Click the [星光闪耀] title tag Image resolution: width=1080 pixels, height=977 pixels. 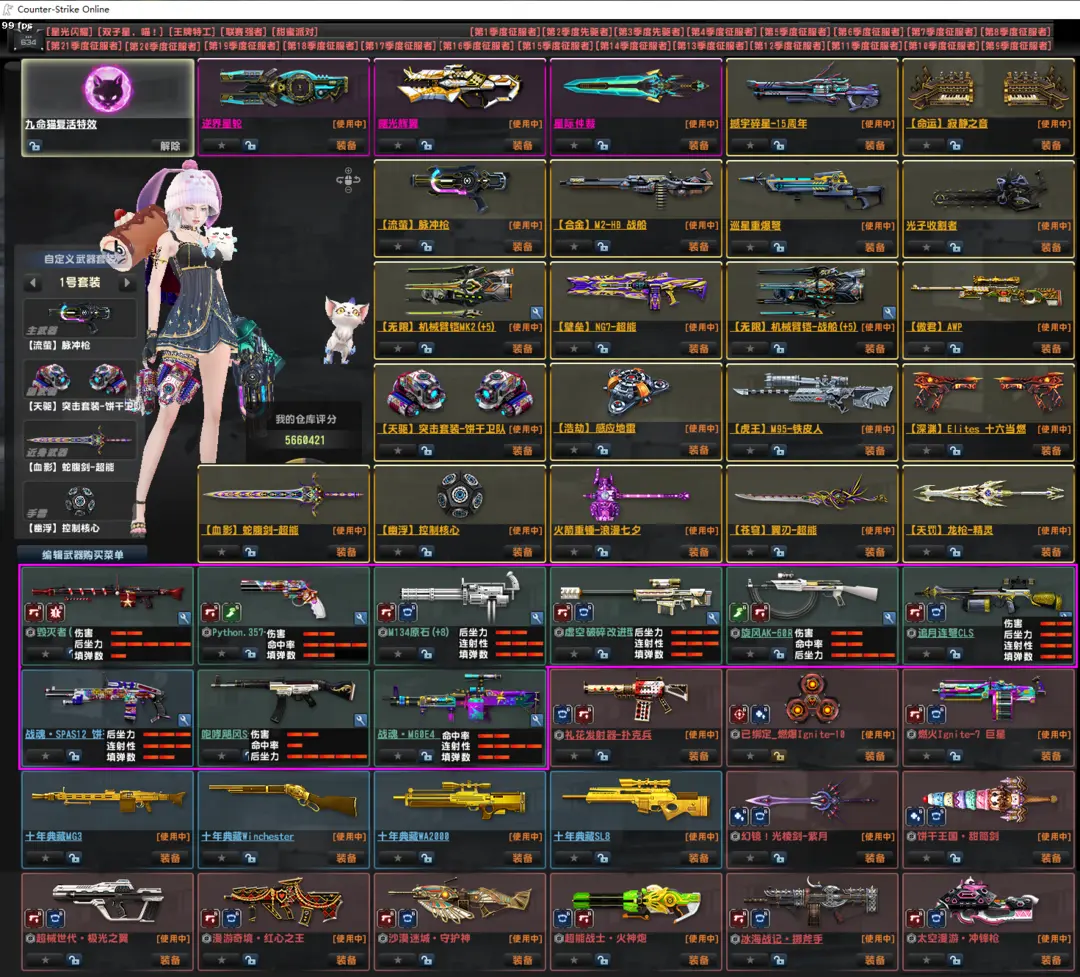click(69, 32)
